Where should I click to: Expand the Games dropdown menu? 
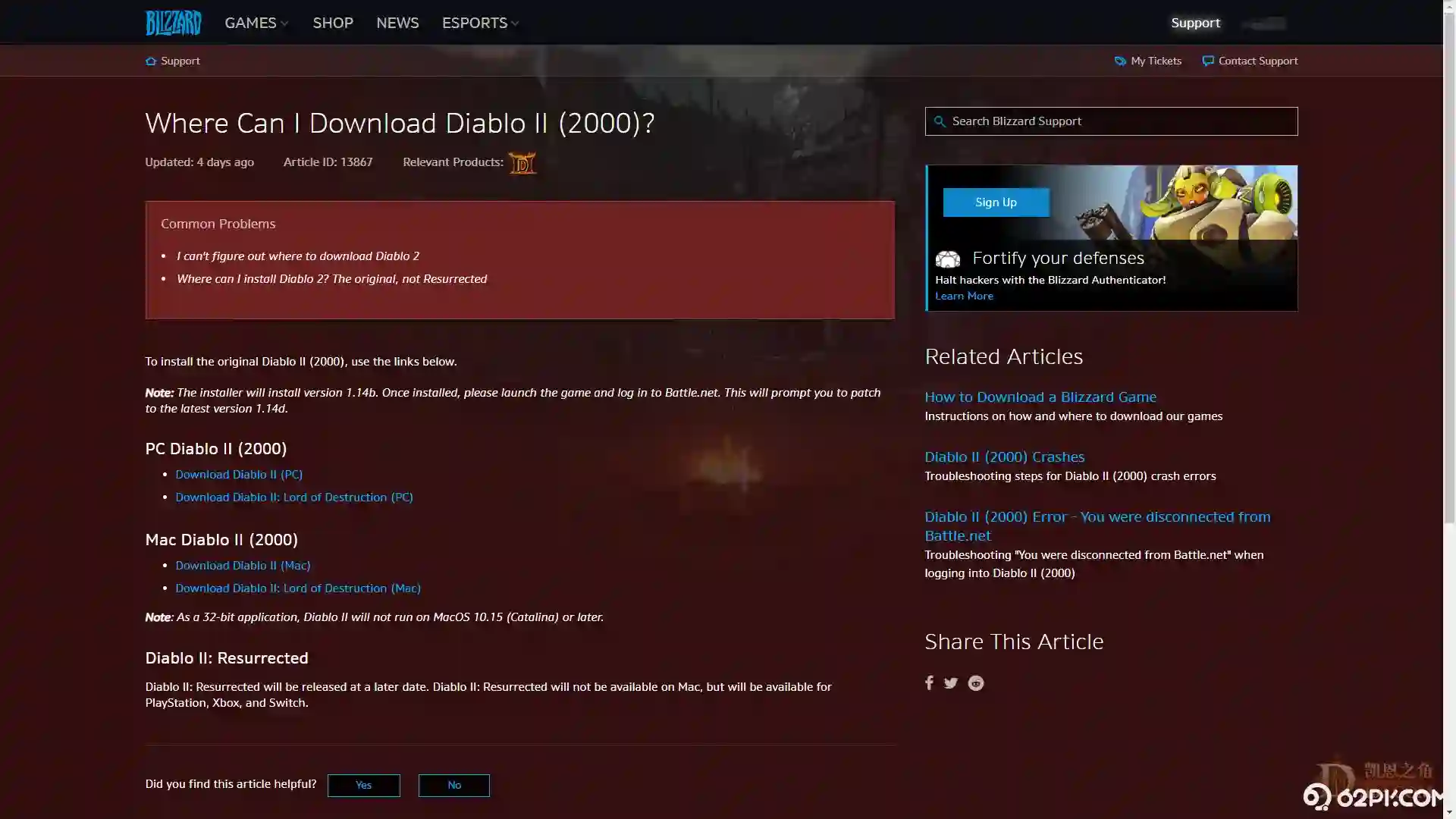[256, 23]
